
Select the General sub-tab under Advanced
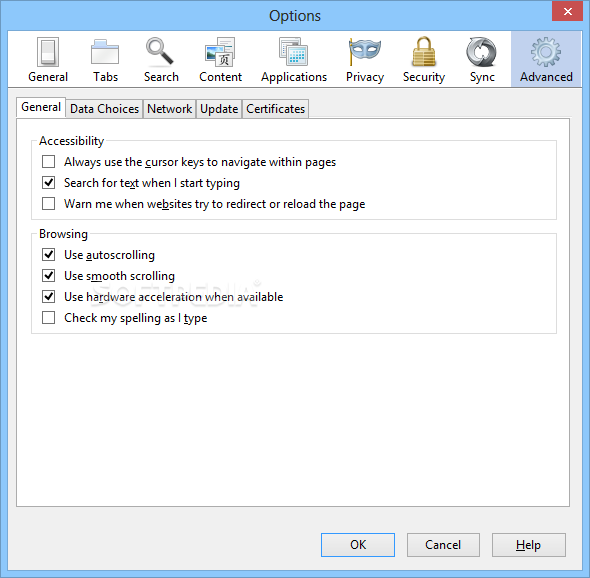point(41,107)
